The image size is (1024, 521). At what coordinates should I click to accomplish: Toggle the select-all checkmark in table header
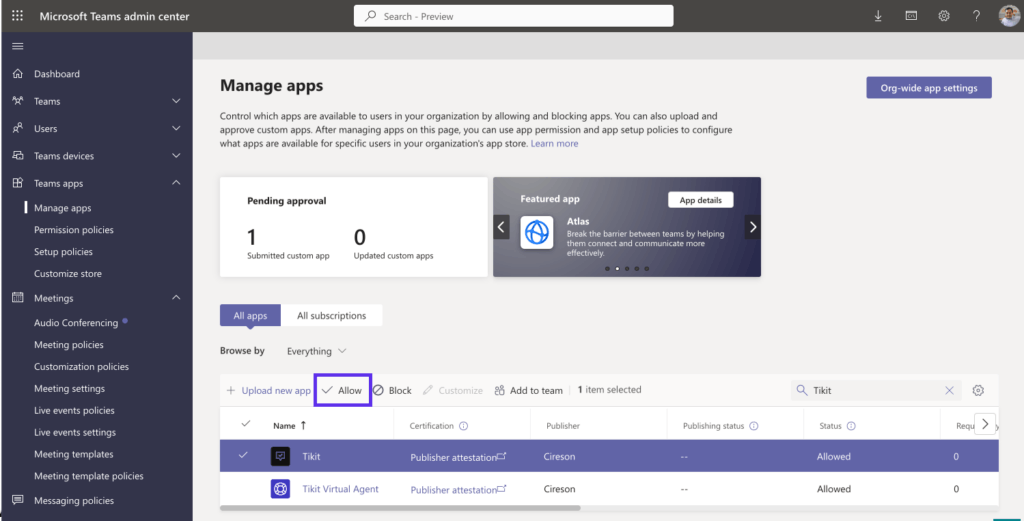[x=246, y=424]
